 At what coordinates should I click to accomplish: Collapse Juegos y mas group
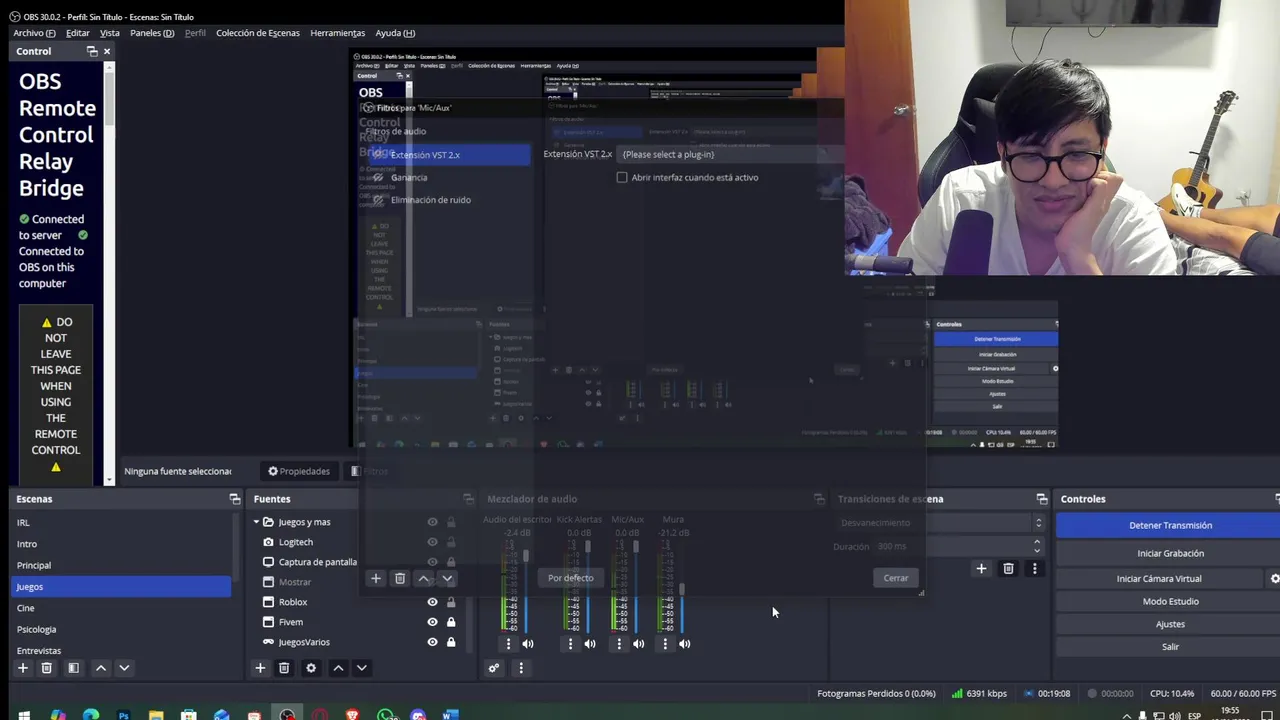(256, 522)
